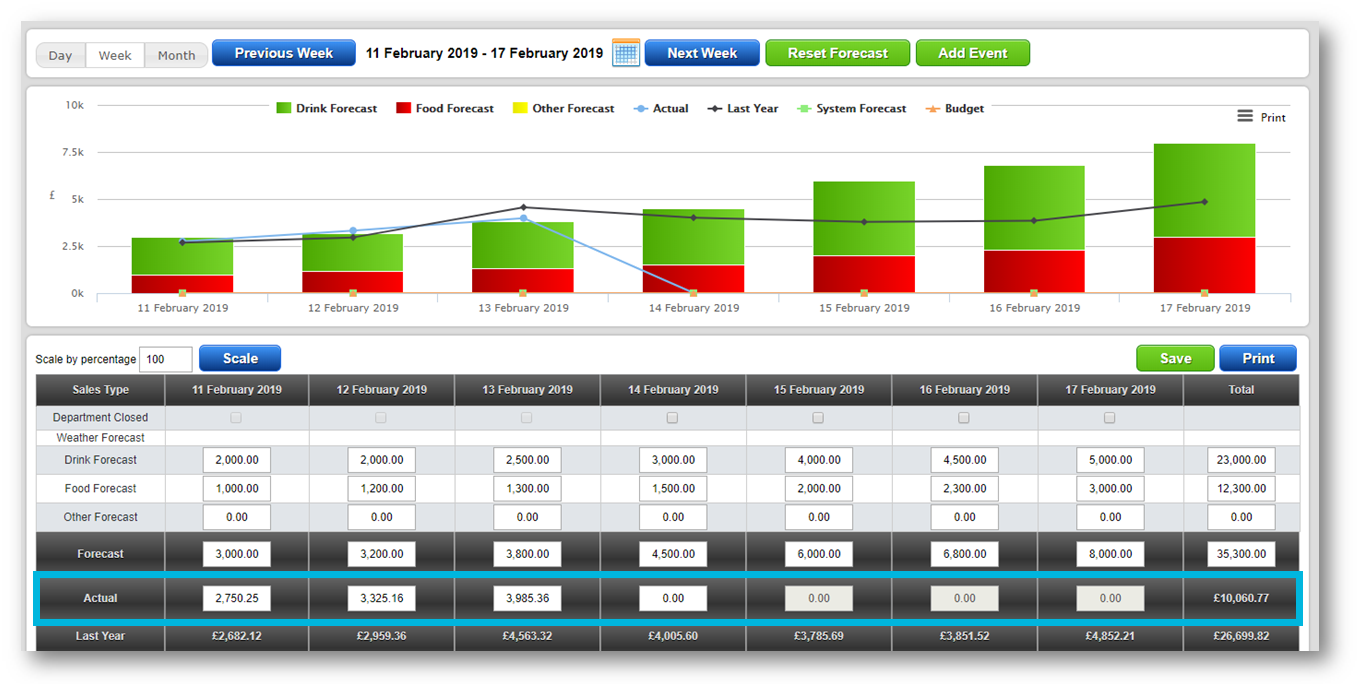This screenshot has width=1361, height=684.
Task: Click the Add Event button
Action: tap(972, 53)
